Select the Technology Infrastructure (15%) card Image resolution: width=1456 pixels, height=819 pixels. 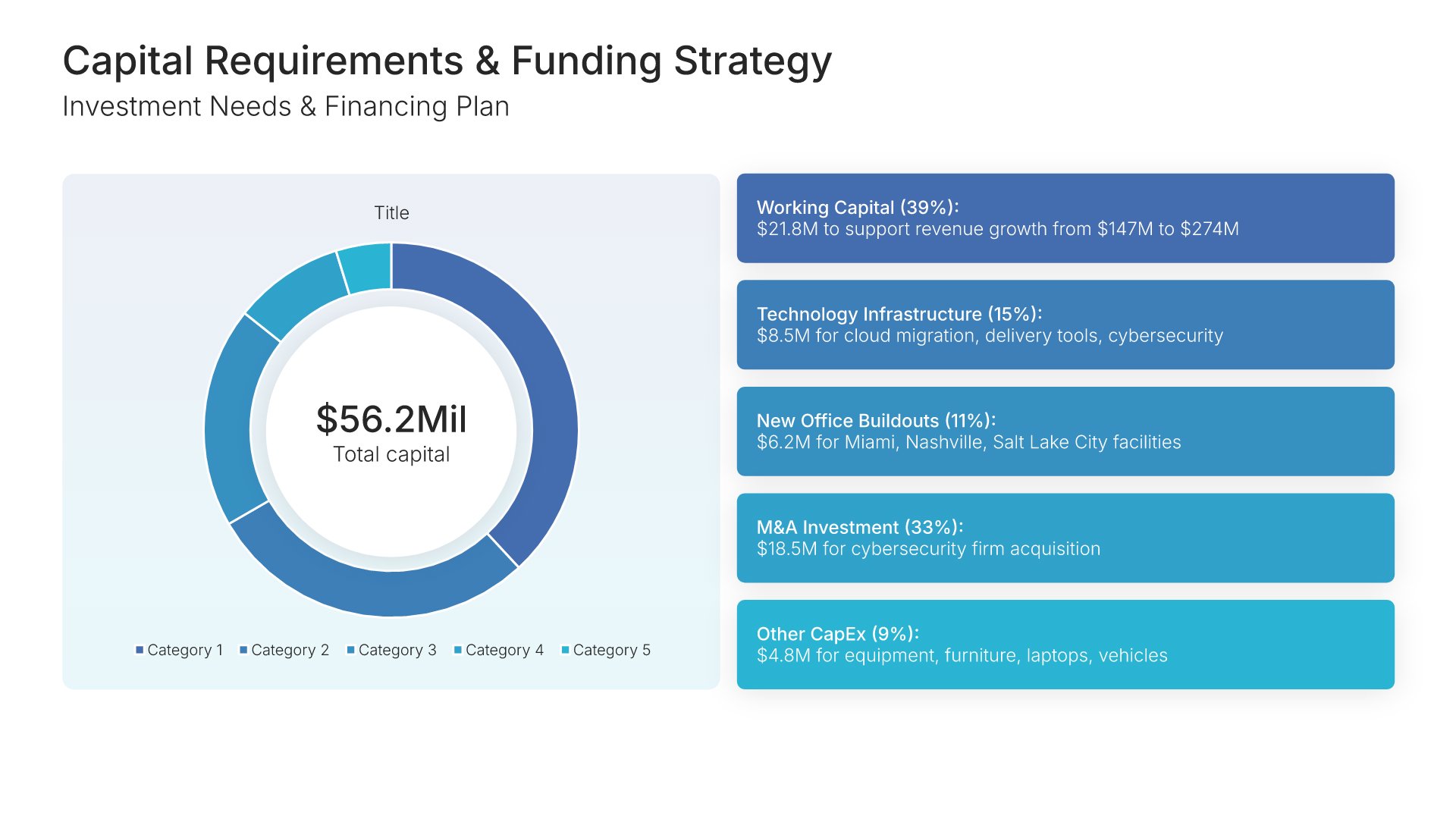click(1065, 325)
